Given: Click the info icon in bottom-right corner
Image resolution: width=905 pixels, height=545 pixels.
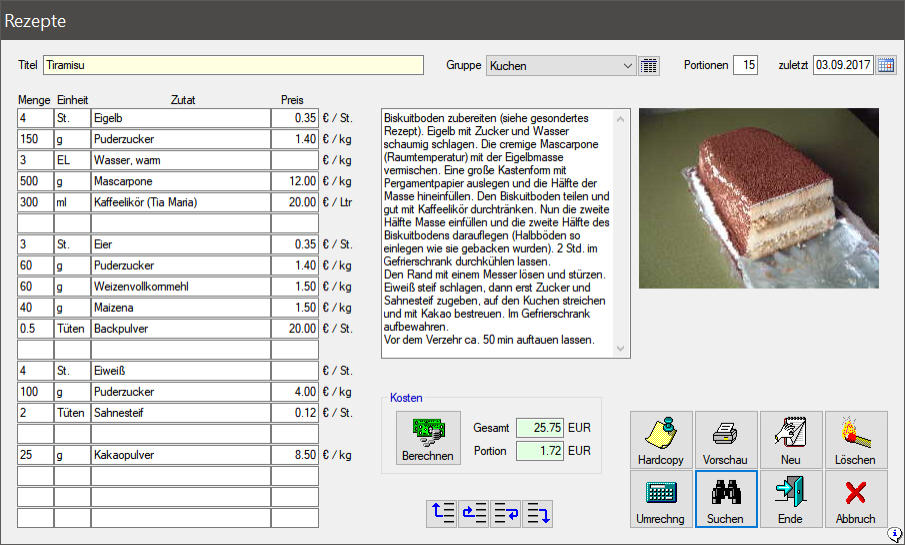Looking at the screenshot, I should pyautogui.click(x=895, y=535).
